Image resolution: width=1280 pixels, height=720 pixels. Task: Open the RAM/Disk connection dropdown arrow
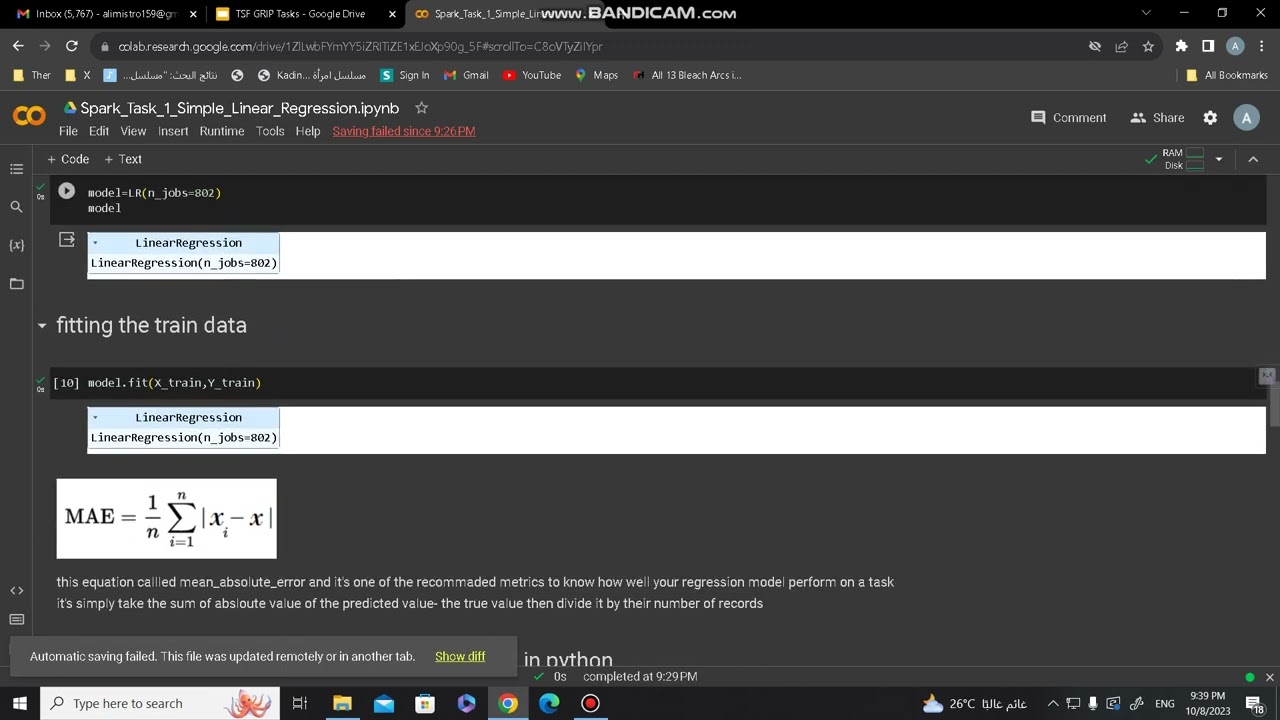[1218, 159]
